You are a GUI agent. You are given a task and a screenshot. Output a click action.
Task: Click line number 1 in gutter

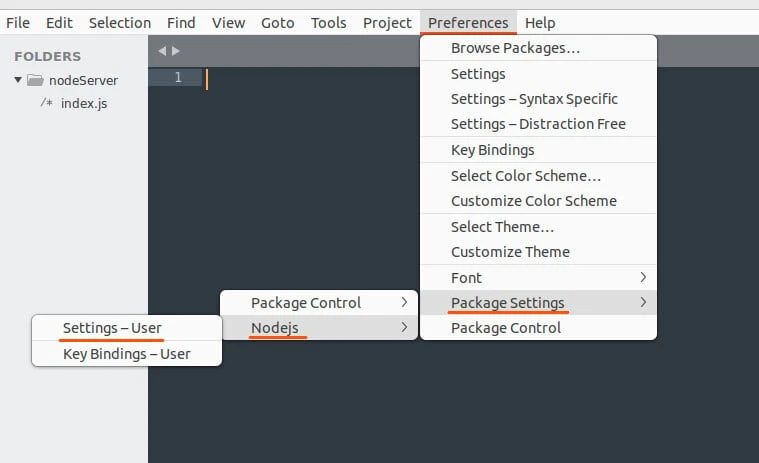[178, 78]
